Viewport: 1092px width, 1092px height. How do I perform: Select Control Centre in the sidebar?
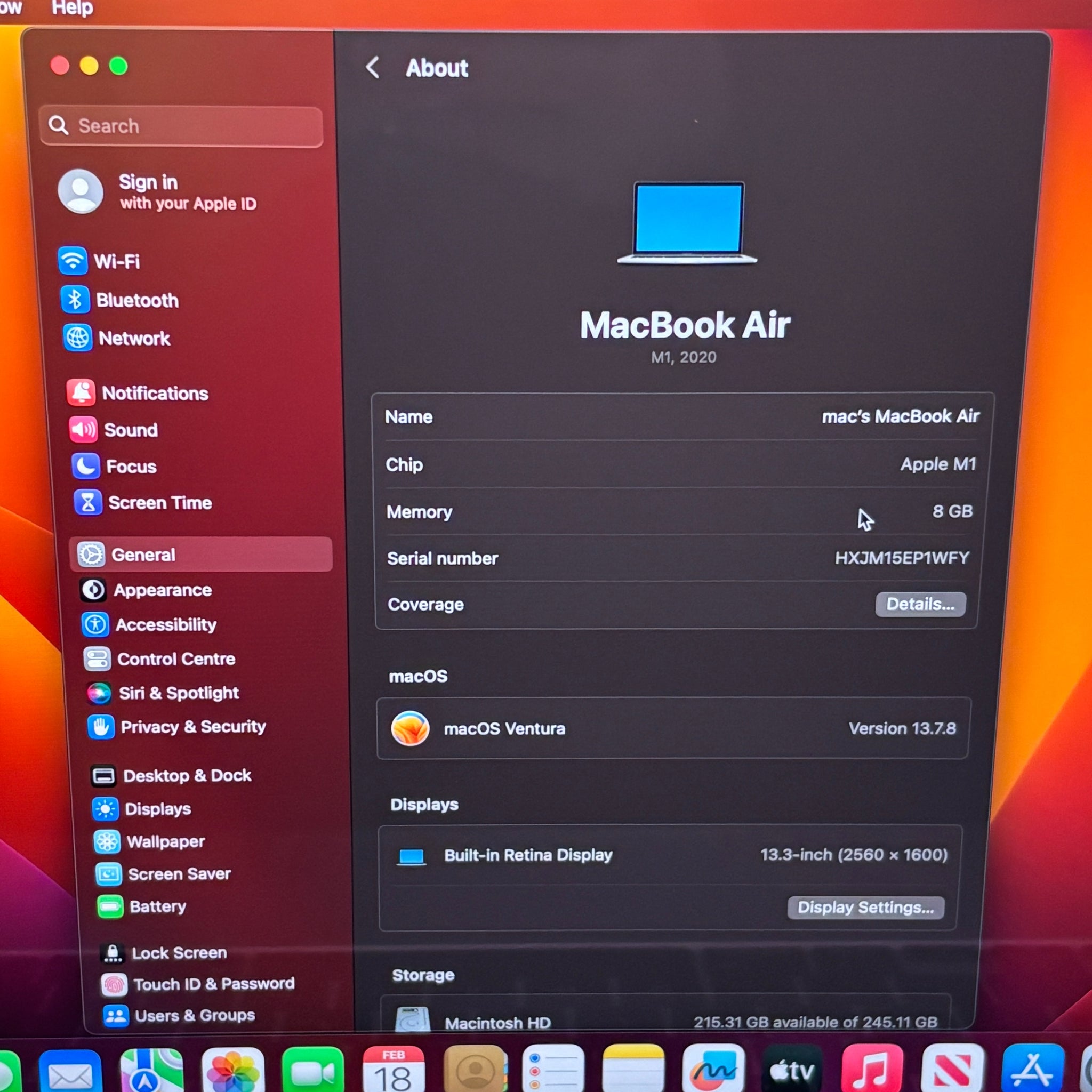[176, 659]
